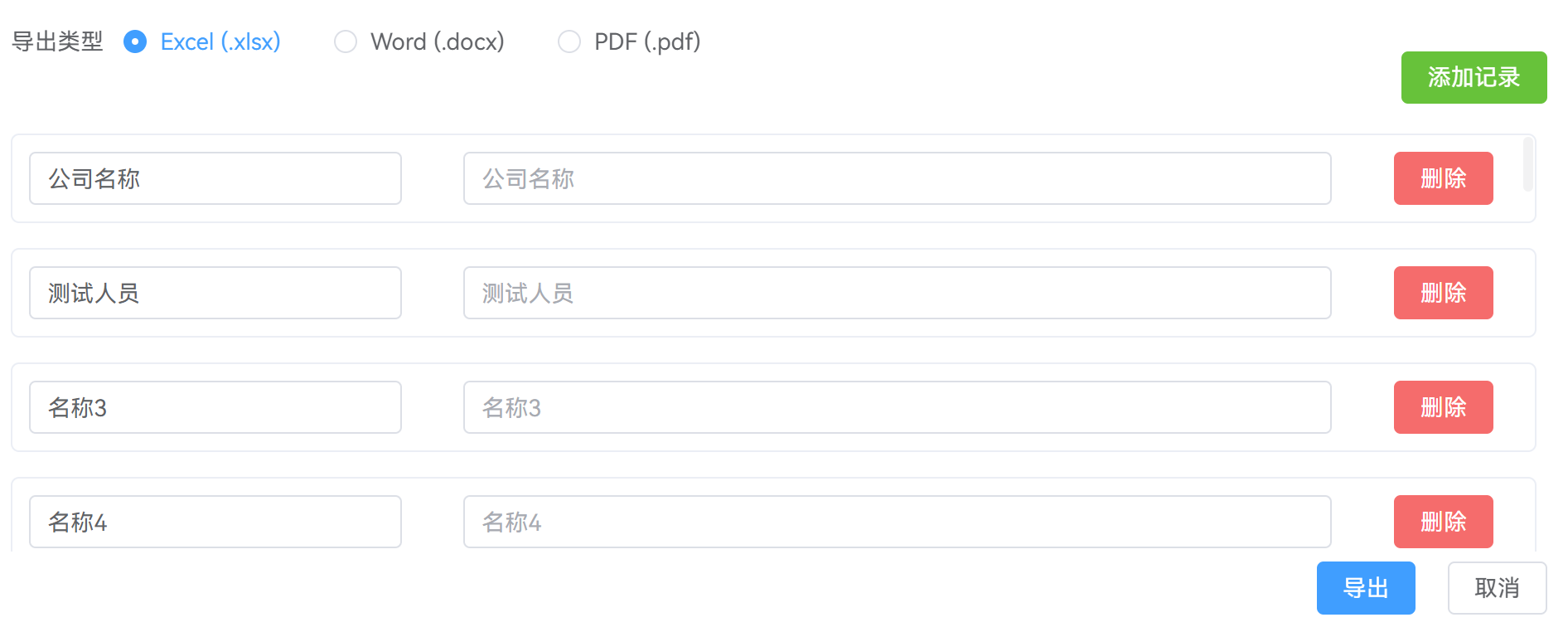Image resolution: width=1568 pixels, height=632 pixels.
Task: Delete the 测试人员 record row
Action: [x=1443, y=293]
